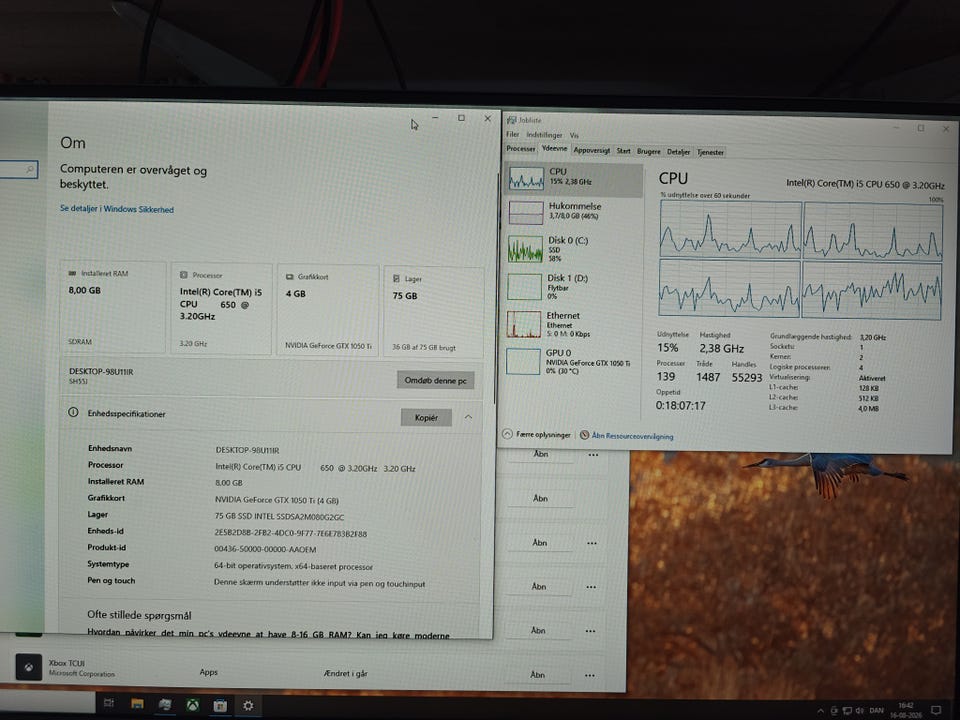Click Ændret i går text in Xbox TCUI row
This screenshot has width=960, height=720.
click(x=345, y=673)
